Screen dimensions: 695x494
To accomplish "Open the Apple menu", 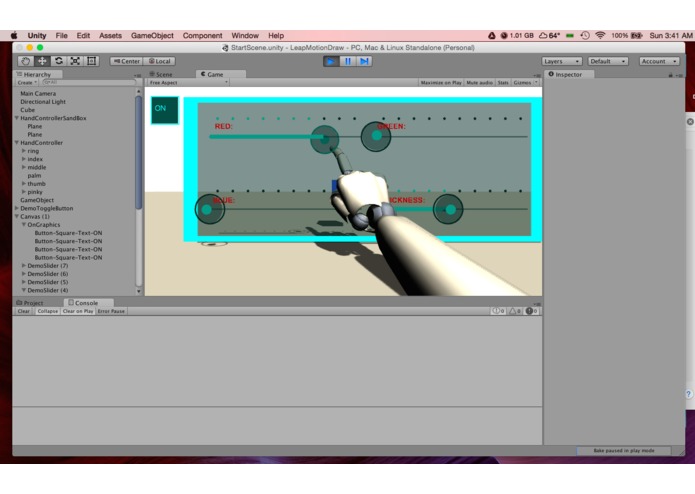I will click(14, 35).
